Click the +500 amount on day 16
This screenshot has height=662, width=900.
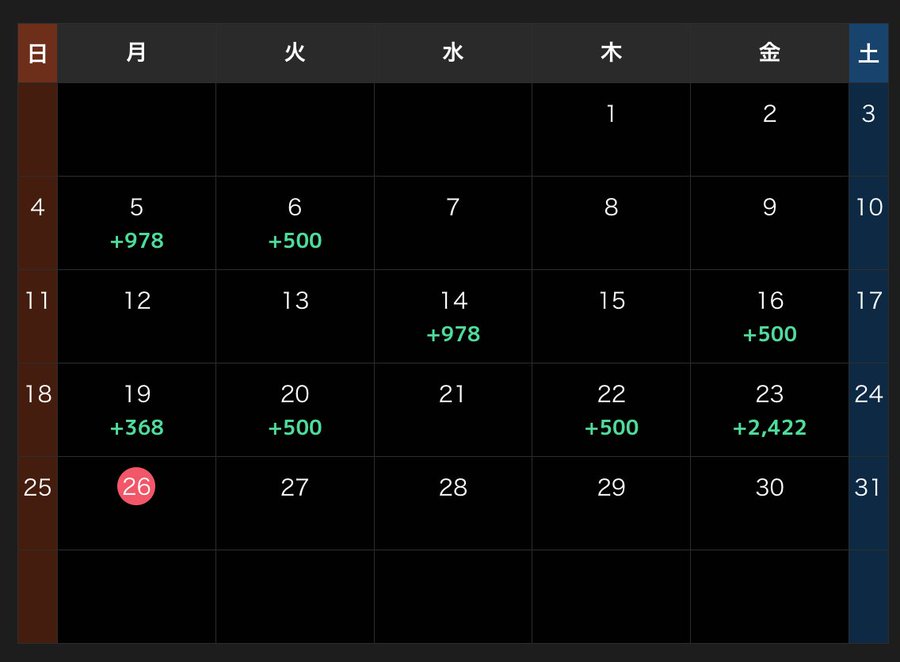769,334
